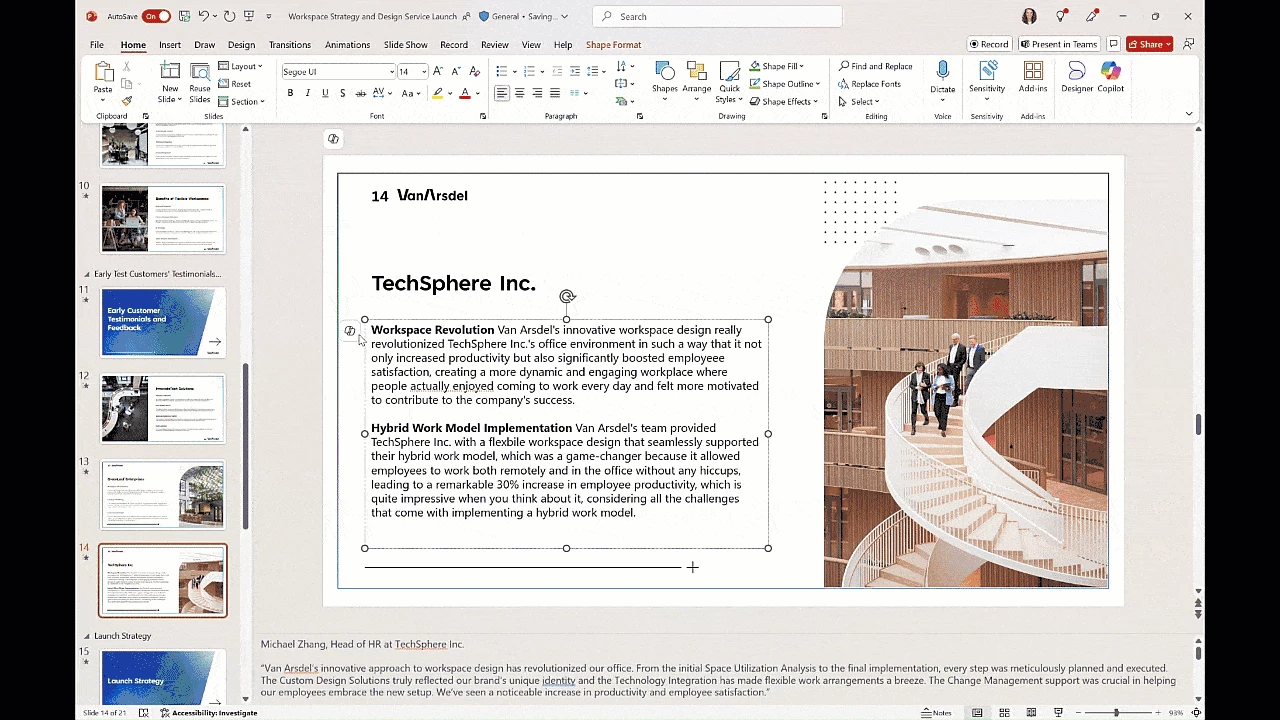Align text right
The image size is (1280, 720).
537,93
